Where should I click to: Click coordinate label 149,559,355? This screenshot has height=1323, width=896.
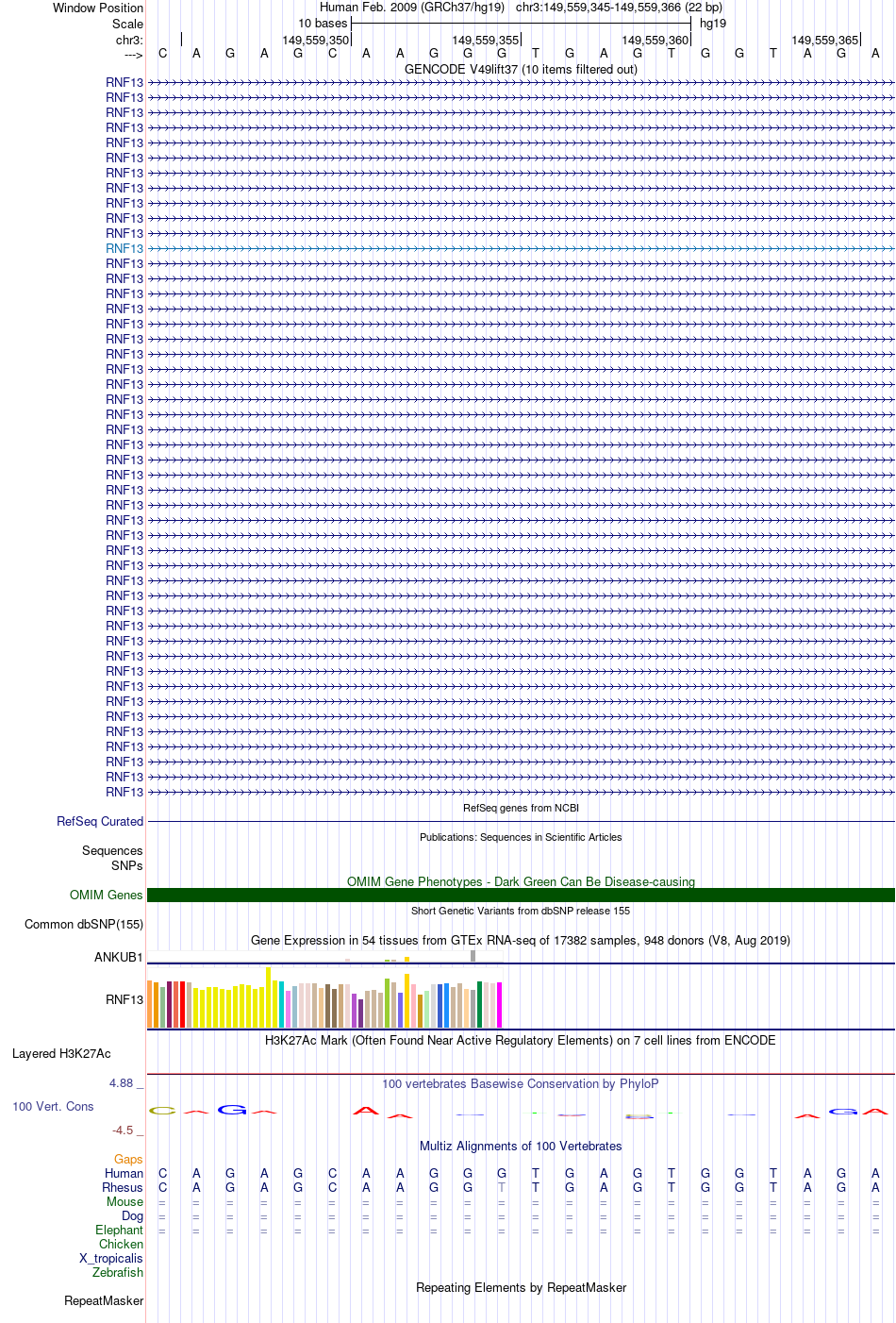485,40
